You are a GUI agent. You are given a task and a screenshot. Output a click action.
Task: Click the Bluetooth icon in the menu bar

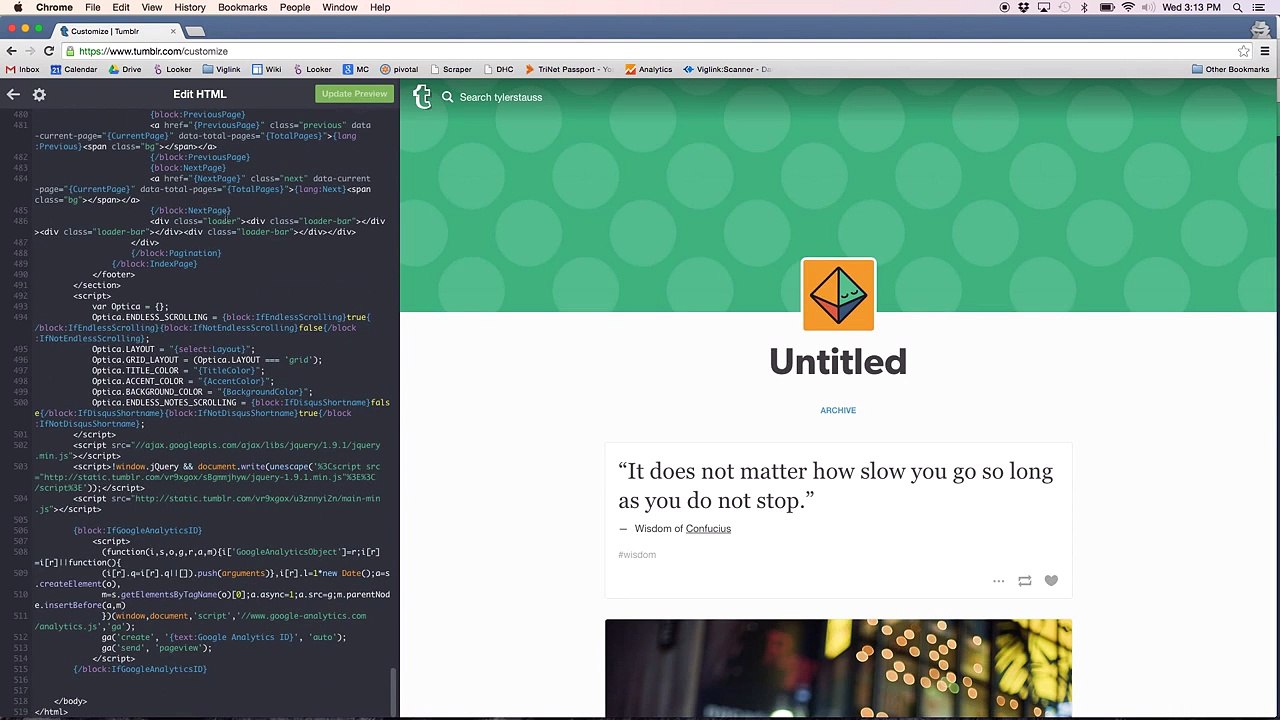[1084, 7]
